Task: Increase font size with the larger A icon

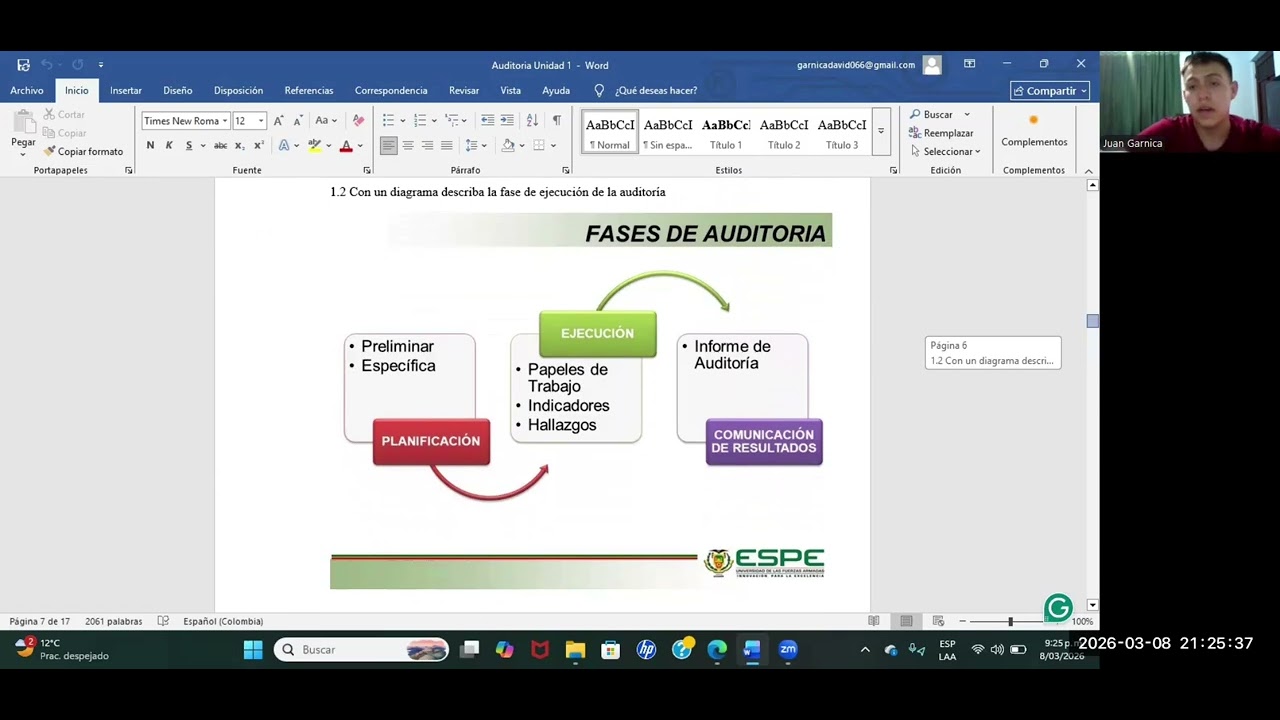Action: 279,121
